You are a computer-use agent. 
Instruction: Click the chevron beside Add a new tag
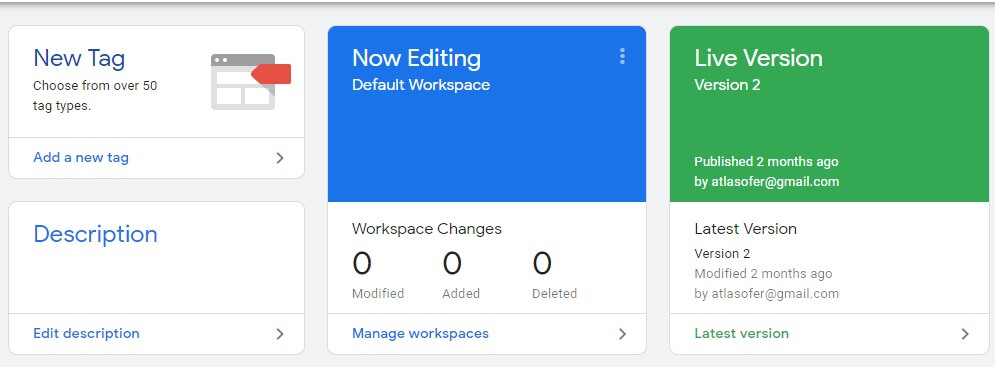coord(280,158)
